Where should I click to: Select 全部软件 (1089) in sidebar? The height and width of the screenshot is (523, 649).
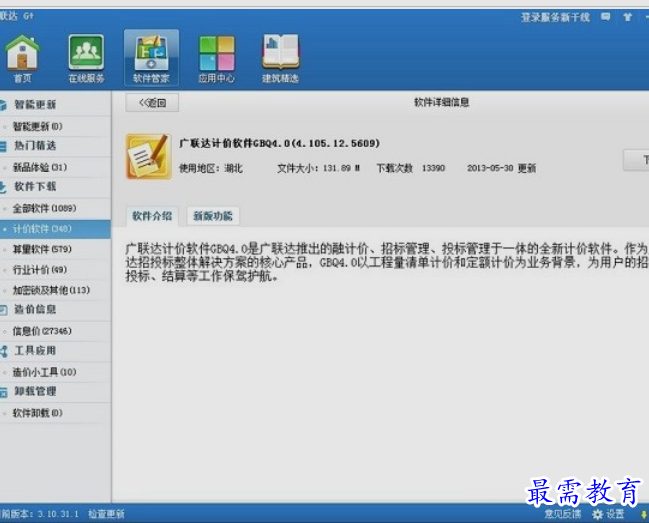click(x=55, y=208)
